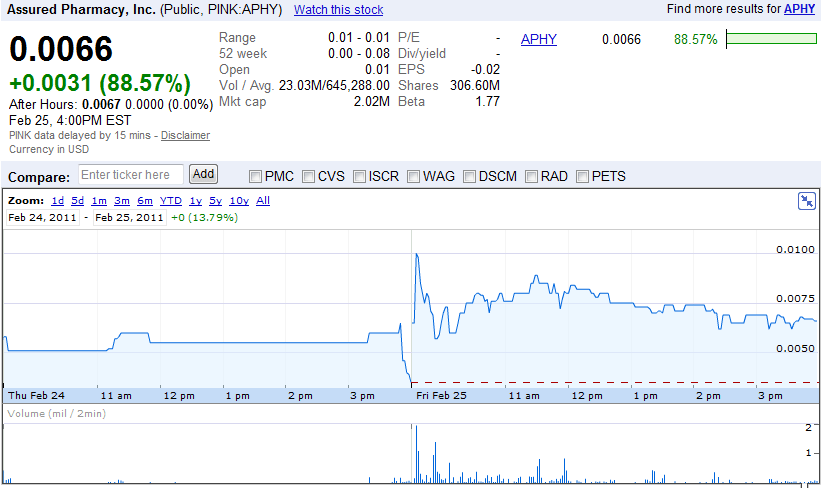826x488 pixels.
Task: Select the RAD comparison checkbox
Action: click(x=532, y=177)
